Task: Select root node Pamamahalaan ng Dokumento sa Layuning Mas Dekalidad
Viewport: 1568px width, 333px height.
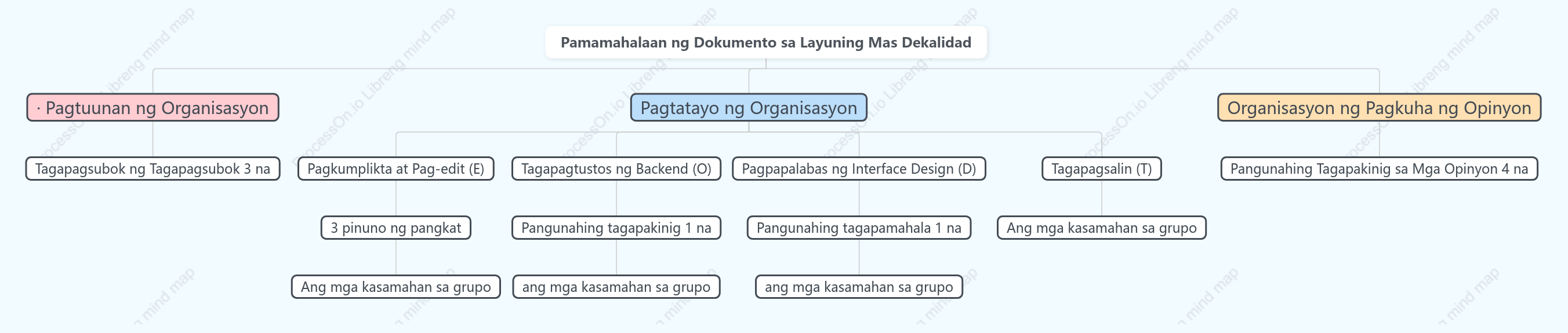Action: coord(766,42)
